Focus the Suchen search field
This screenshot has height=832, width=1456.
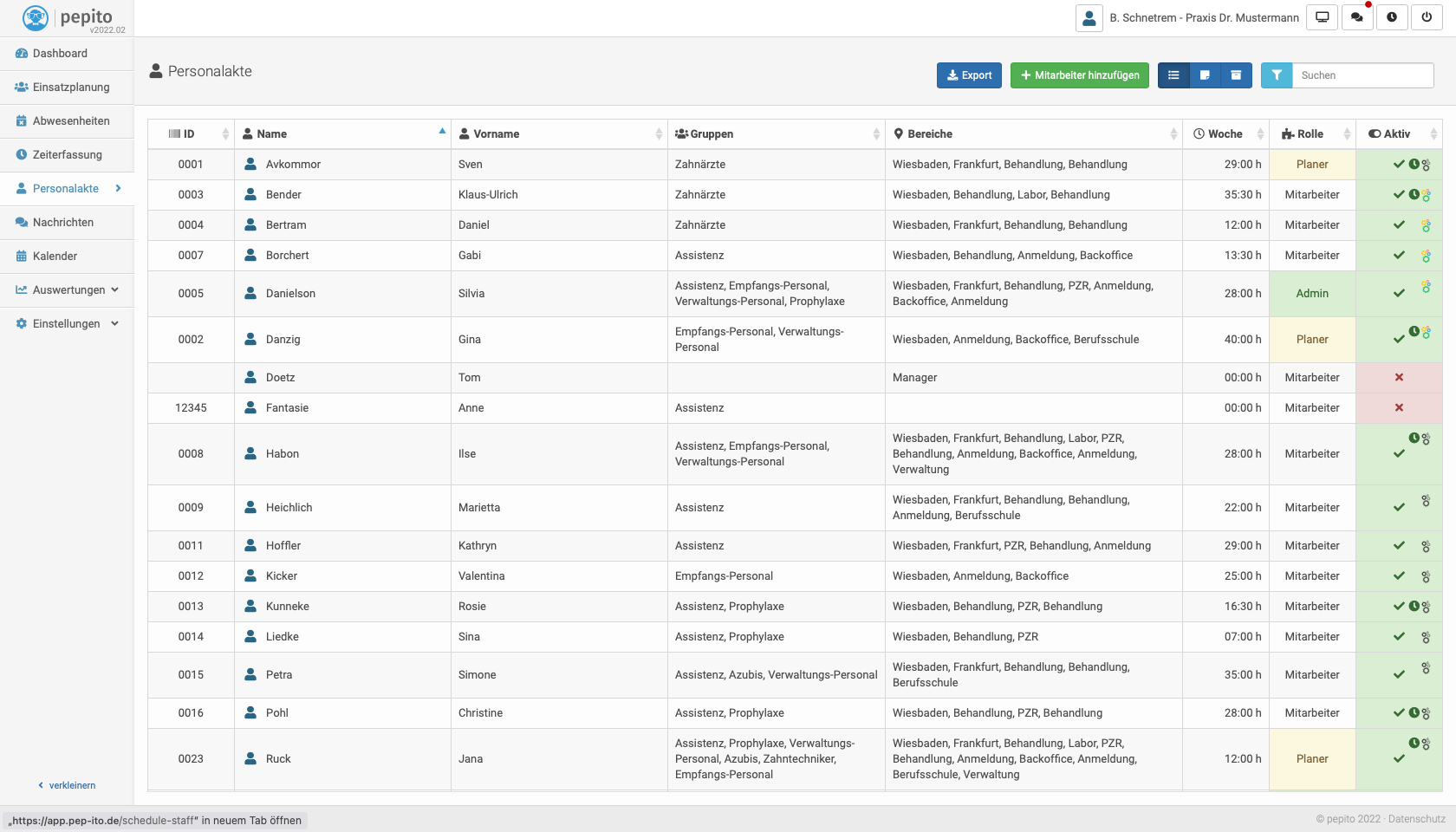tap(1362, 75)
